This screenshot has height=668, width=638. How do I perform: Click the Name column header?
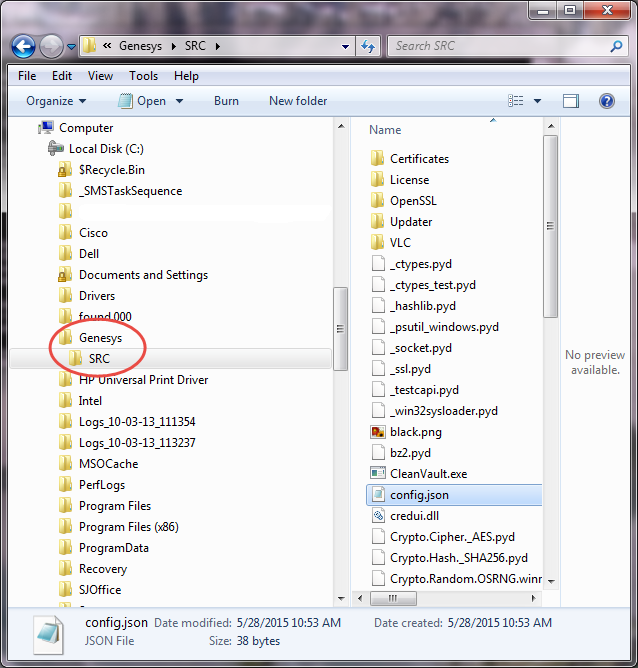click(385, 130)
